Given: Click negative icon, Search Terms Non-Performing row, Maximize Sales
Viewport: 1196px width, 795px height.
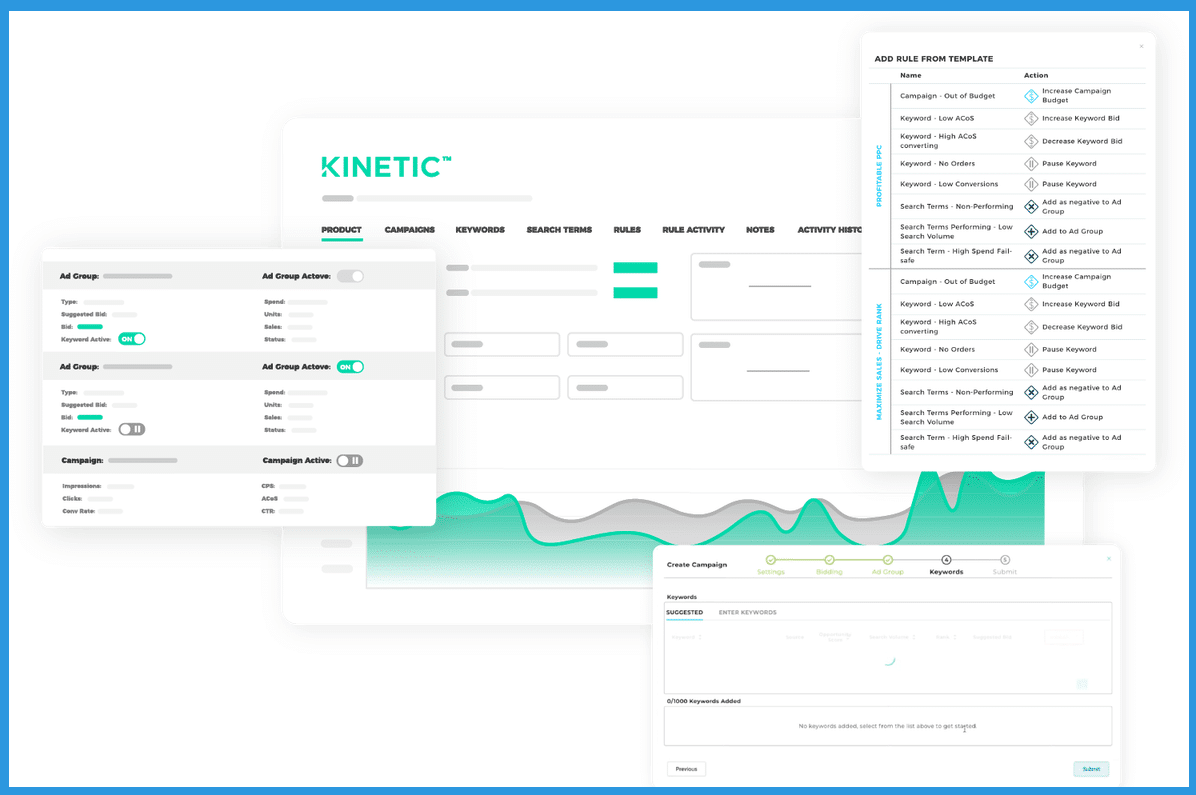Looking at the screenshot, I should tap(1030, 392).
